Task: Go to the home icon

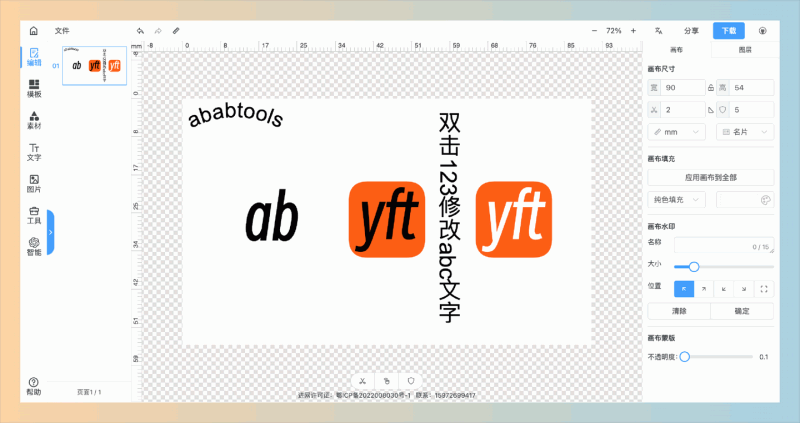Action: [34, 31]
